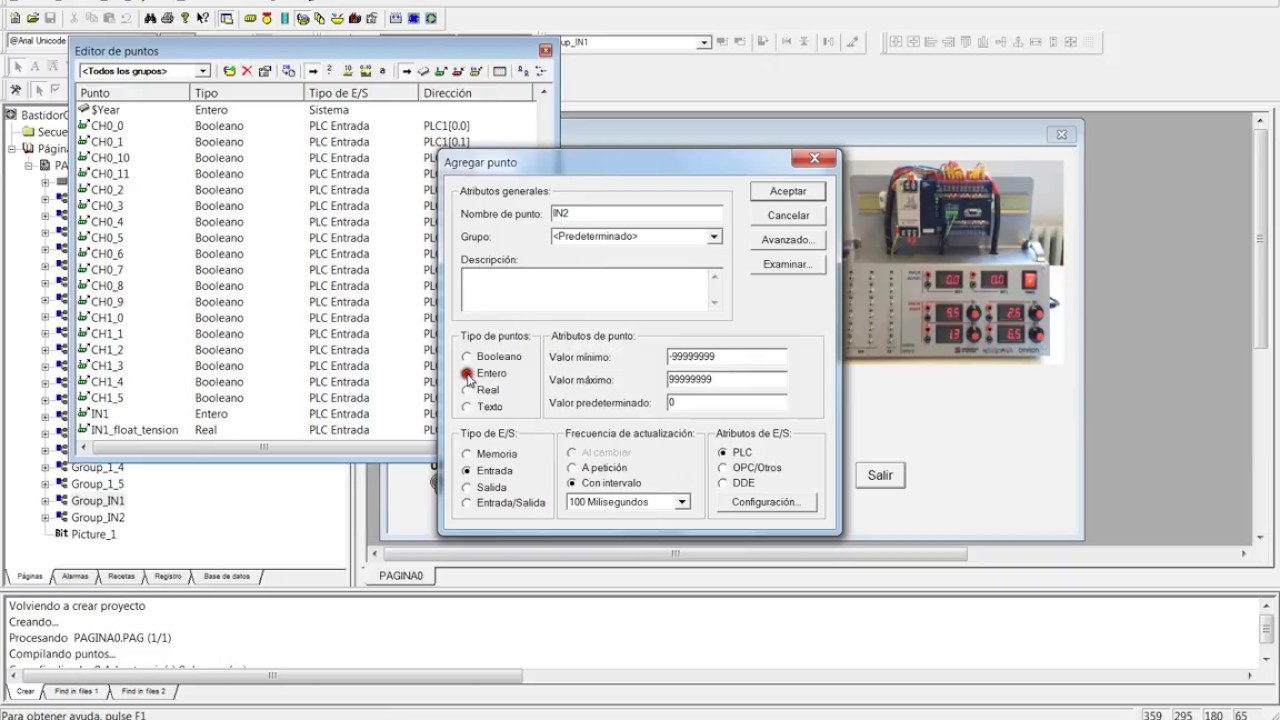Open the Recetas tab
This screenshot has height=720, width=1280.
121,577
